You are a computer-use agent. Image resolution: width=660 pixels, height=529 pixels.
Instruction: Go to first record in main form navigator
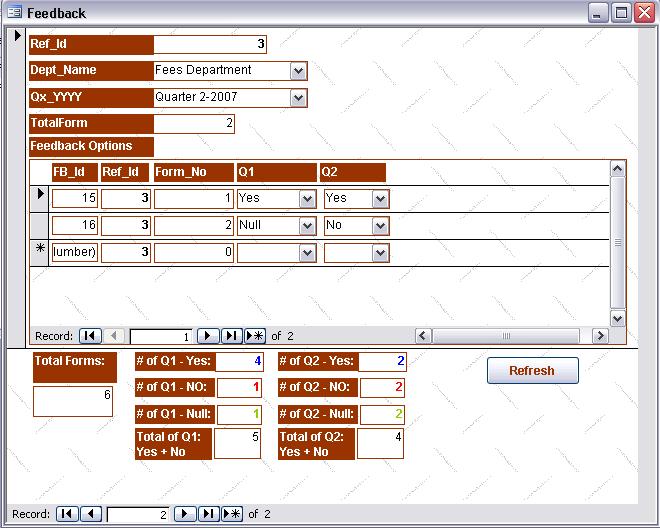pos(67,514)
